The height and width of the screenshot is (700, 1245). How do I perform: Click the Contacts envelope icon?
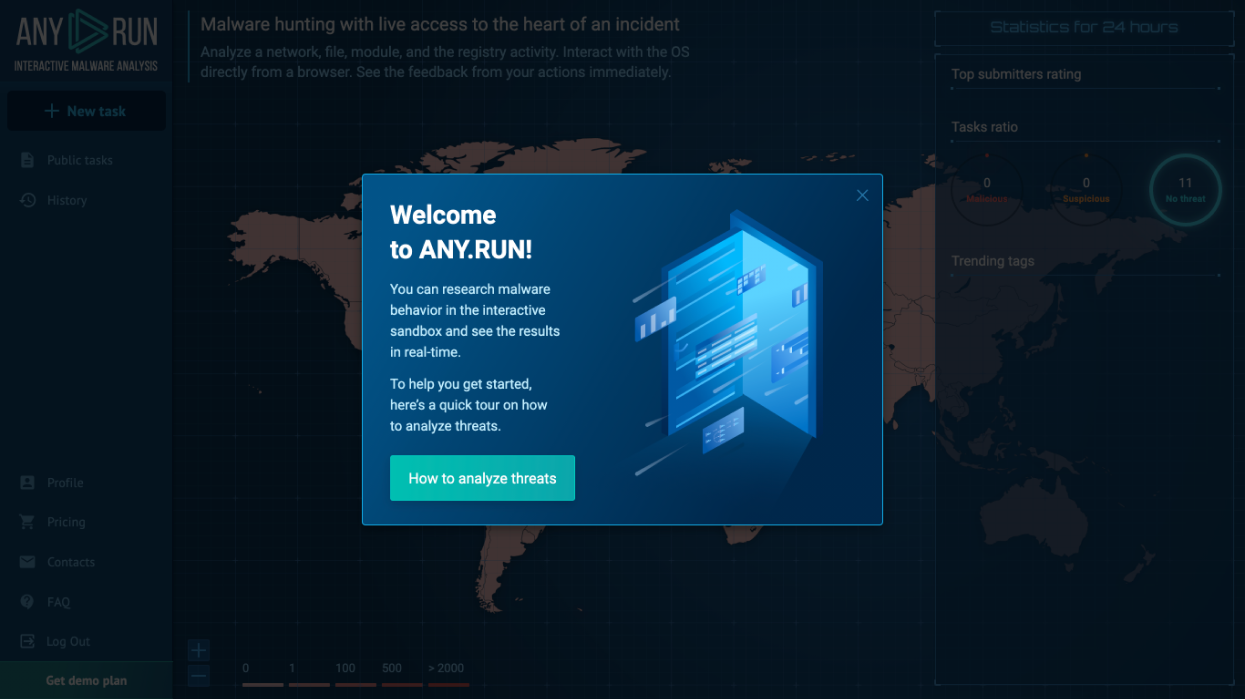click(28, 562)
